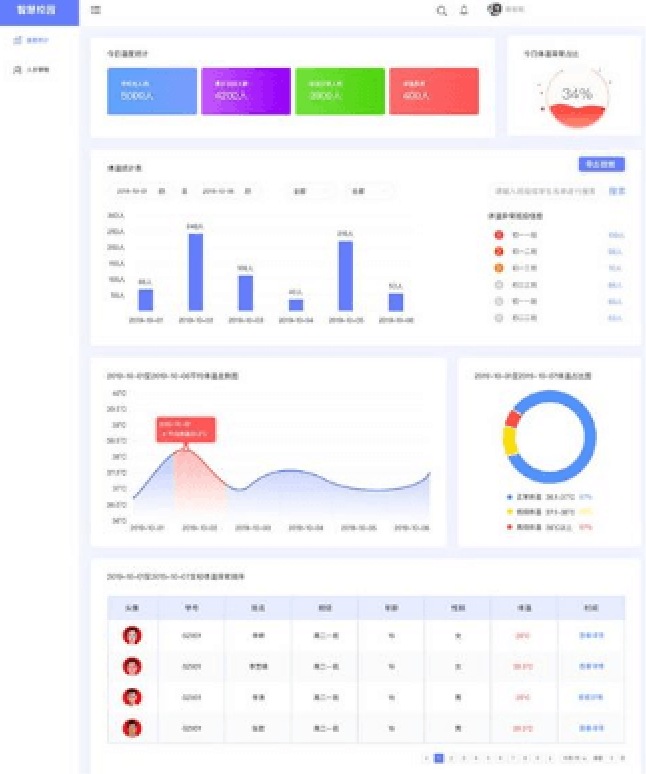Screen dimensions: 646x774
Task: Select page 1 in the table pagination
Action: click(x=438, y=758)
